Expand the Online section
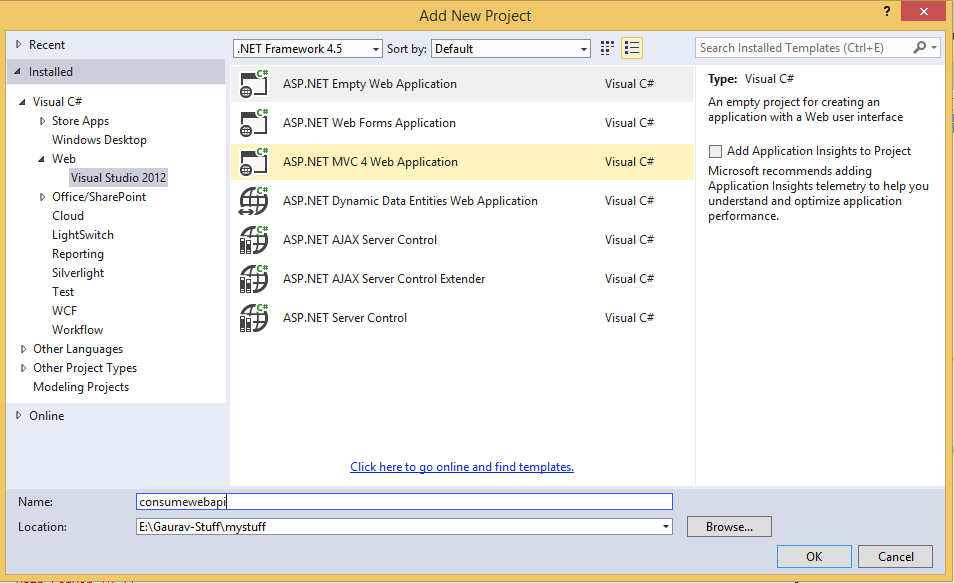The width and height of the screenshot is (954, 583). (x=19, y=416)
